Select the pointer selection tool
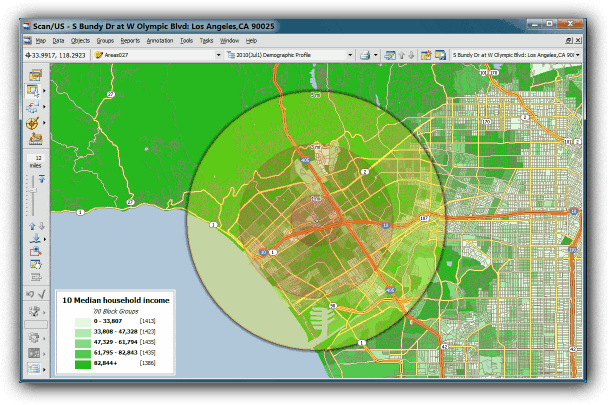Screen dimensions: 609x405 click(33, 91)
